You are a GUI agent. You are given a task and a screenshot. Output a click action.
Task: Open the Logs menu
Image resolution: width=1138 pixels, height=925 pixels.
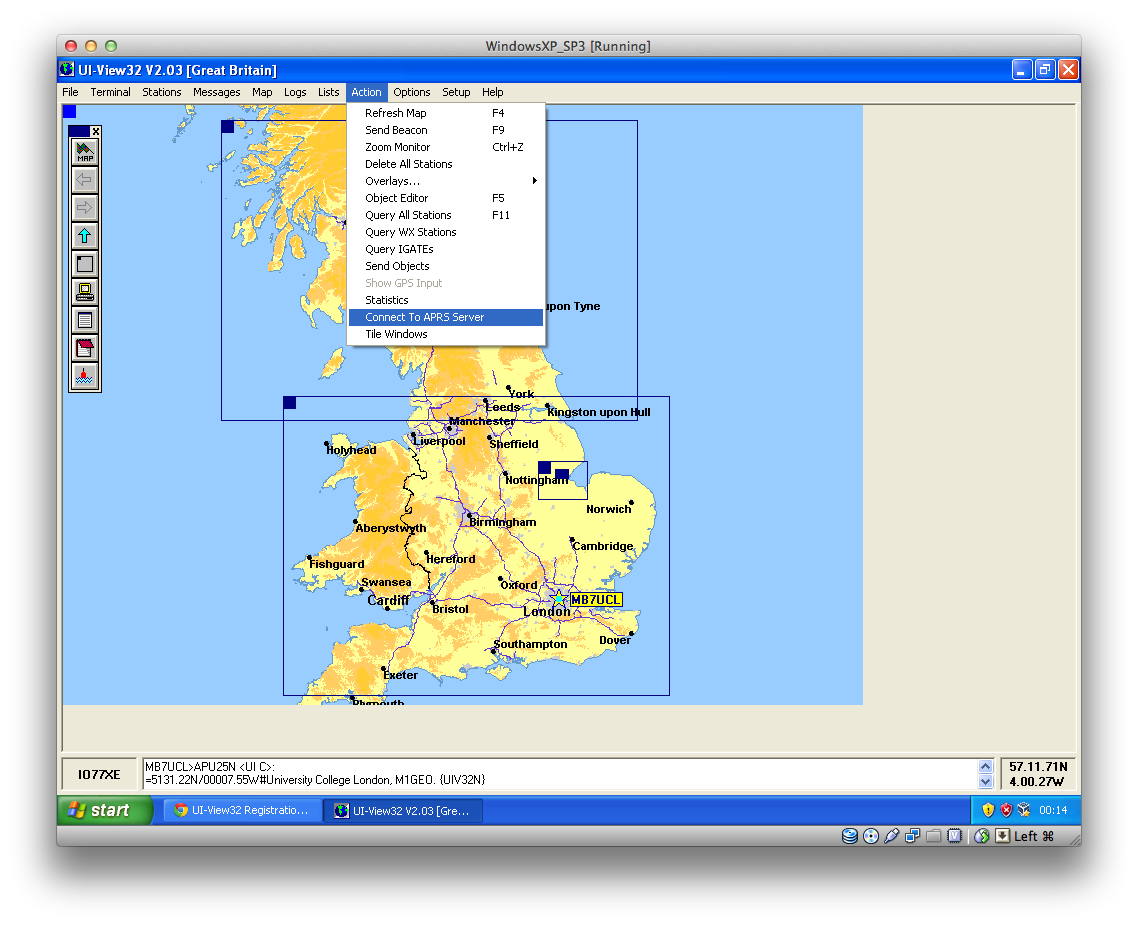click(295, 92)
